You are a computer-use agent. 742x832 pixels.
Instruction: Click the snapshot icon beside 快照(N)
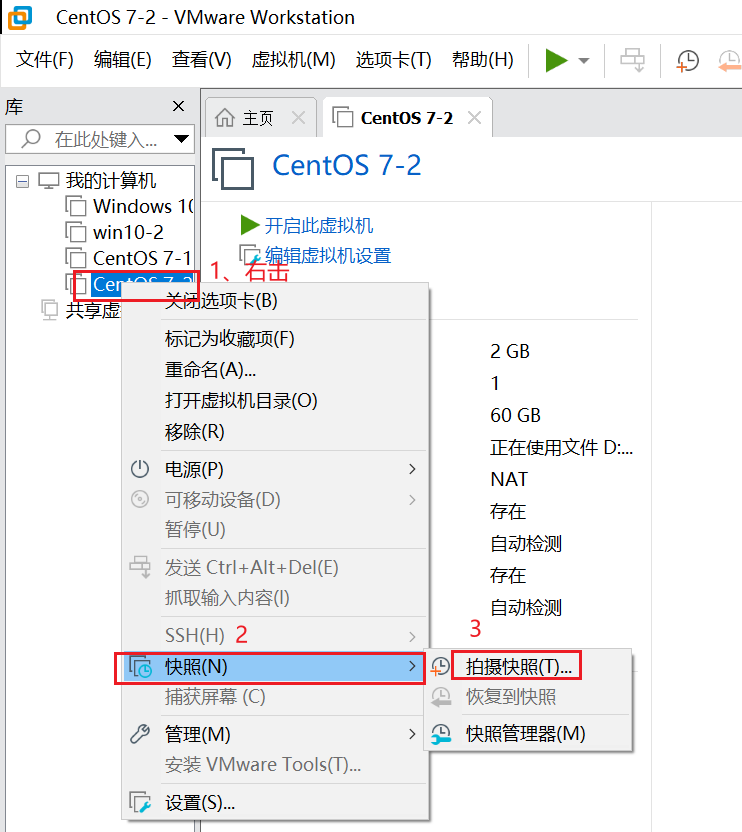click(x=141, y=667)
